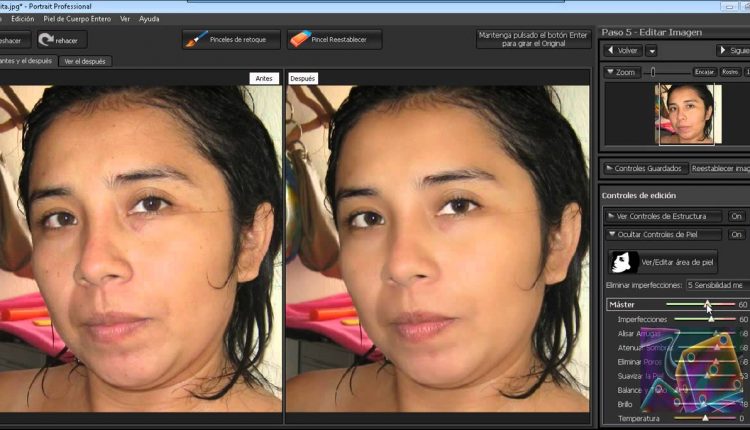Open the Edición menu
The width and height of the screenshot is (750, 430).
pos(22,19)
